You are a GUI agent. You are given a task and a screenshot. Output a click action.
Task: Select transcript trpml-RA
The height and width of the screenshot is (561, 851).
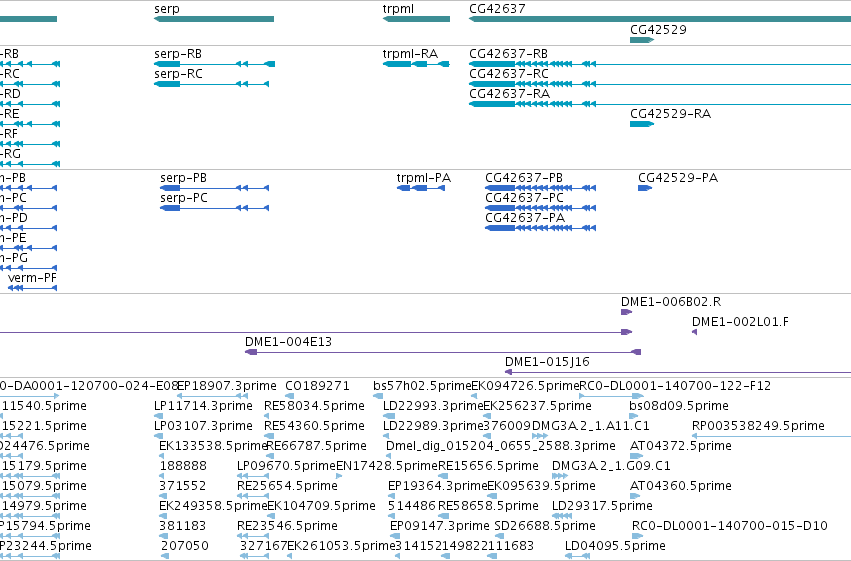(x=416, y=64)
